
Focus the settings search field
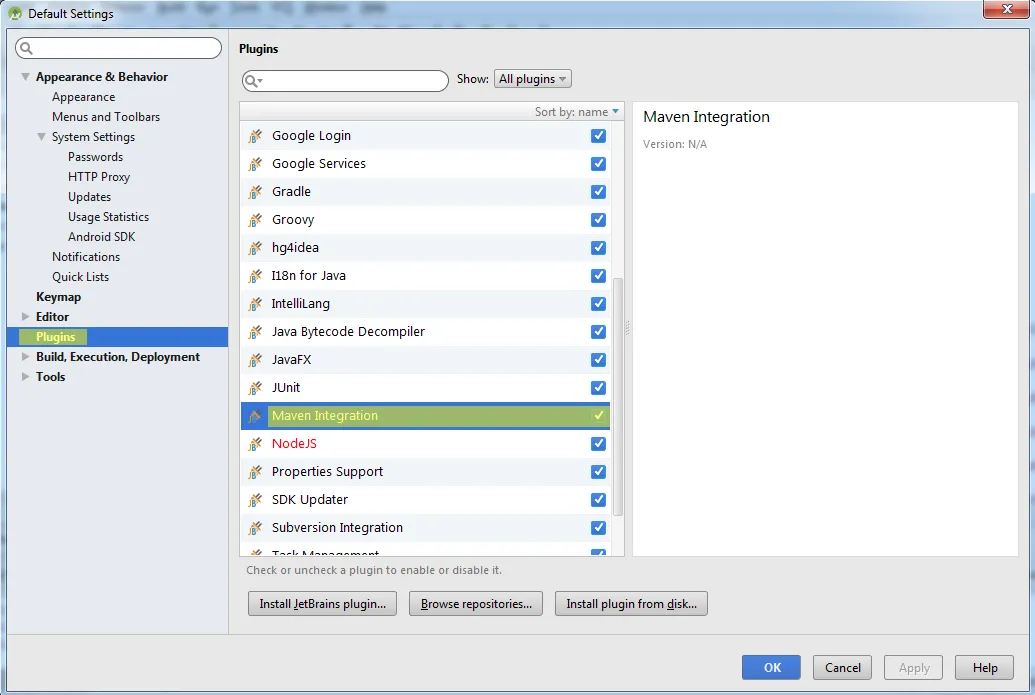[x=119, y=48]
